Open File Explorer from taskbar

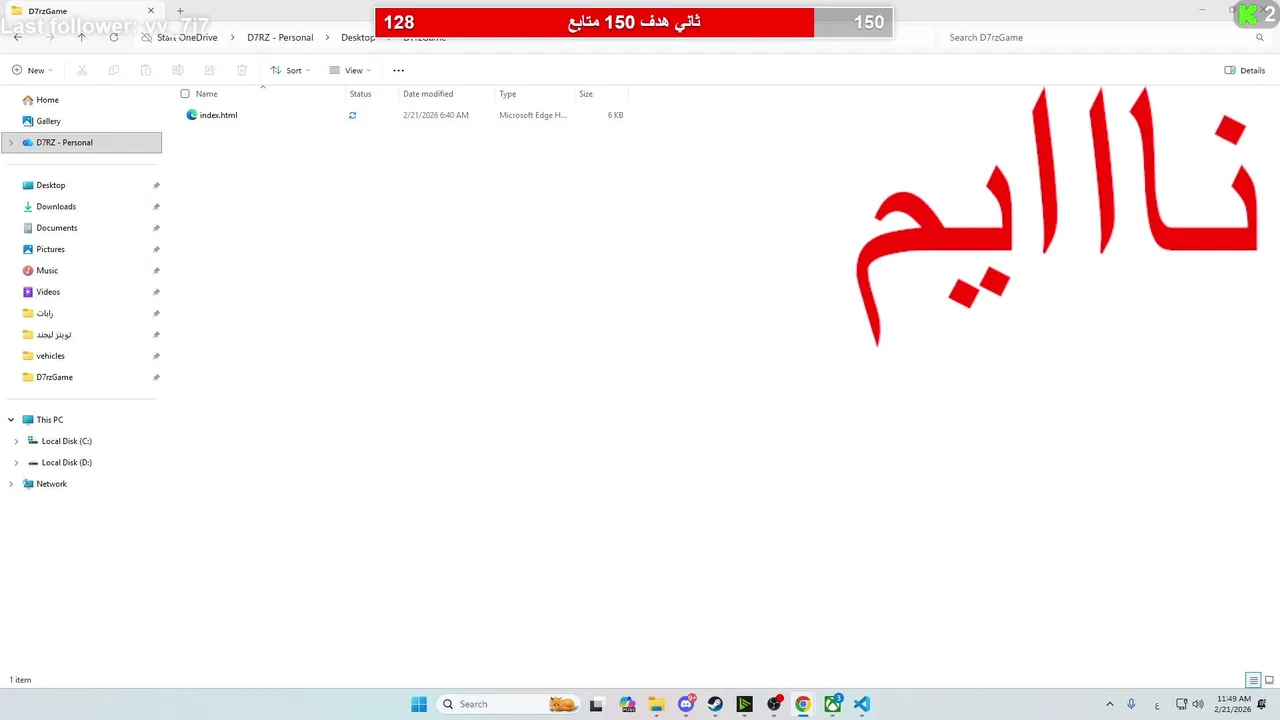click(656, 704)
